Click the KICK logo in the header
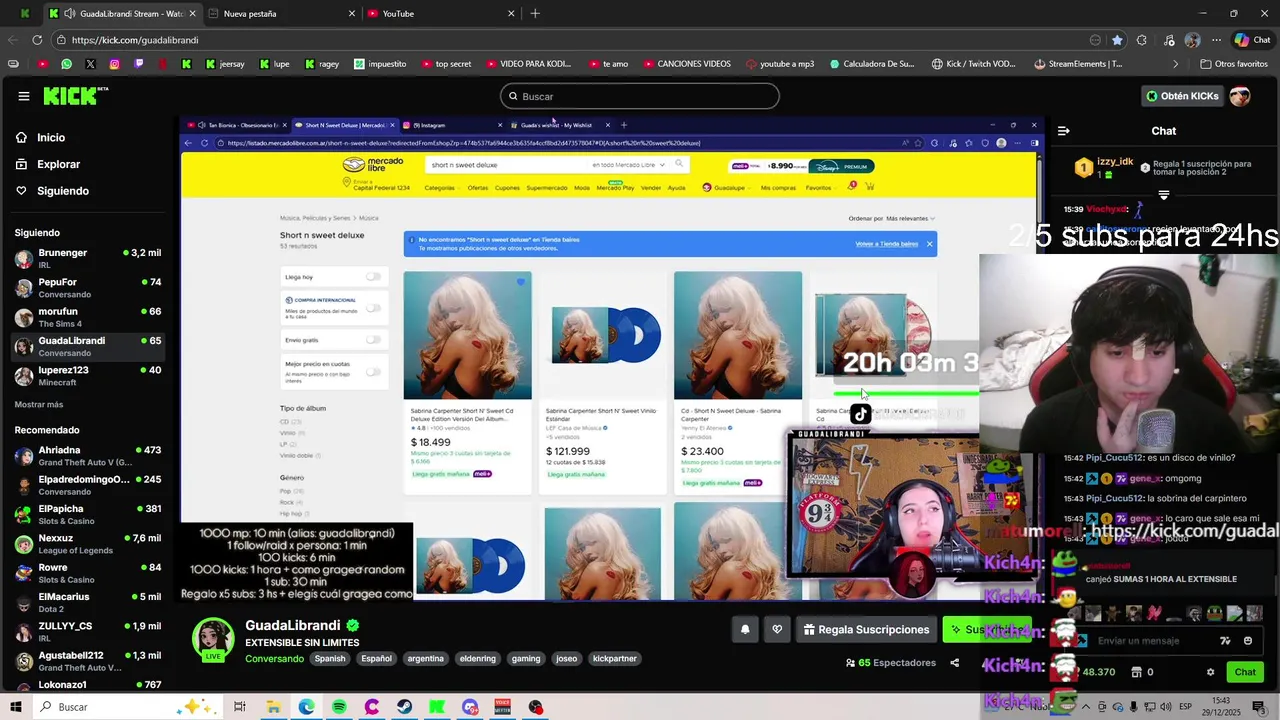Image resolution: width=1280 pixels, height=720 pixels. [x=75, y=96]
